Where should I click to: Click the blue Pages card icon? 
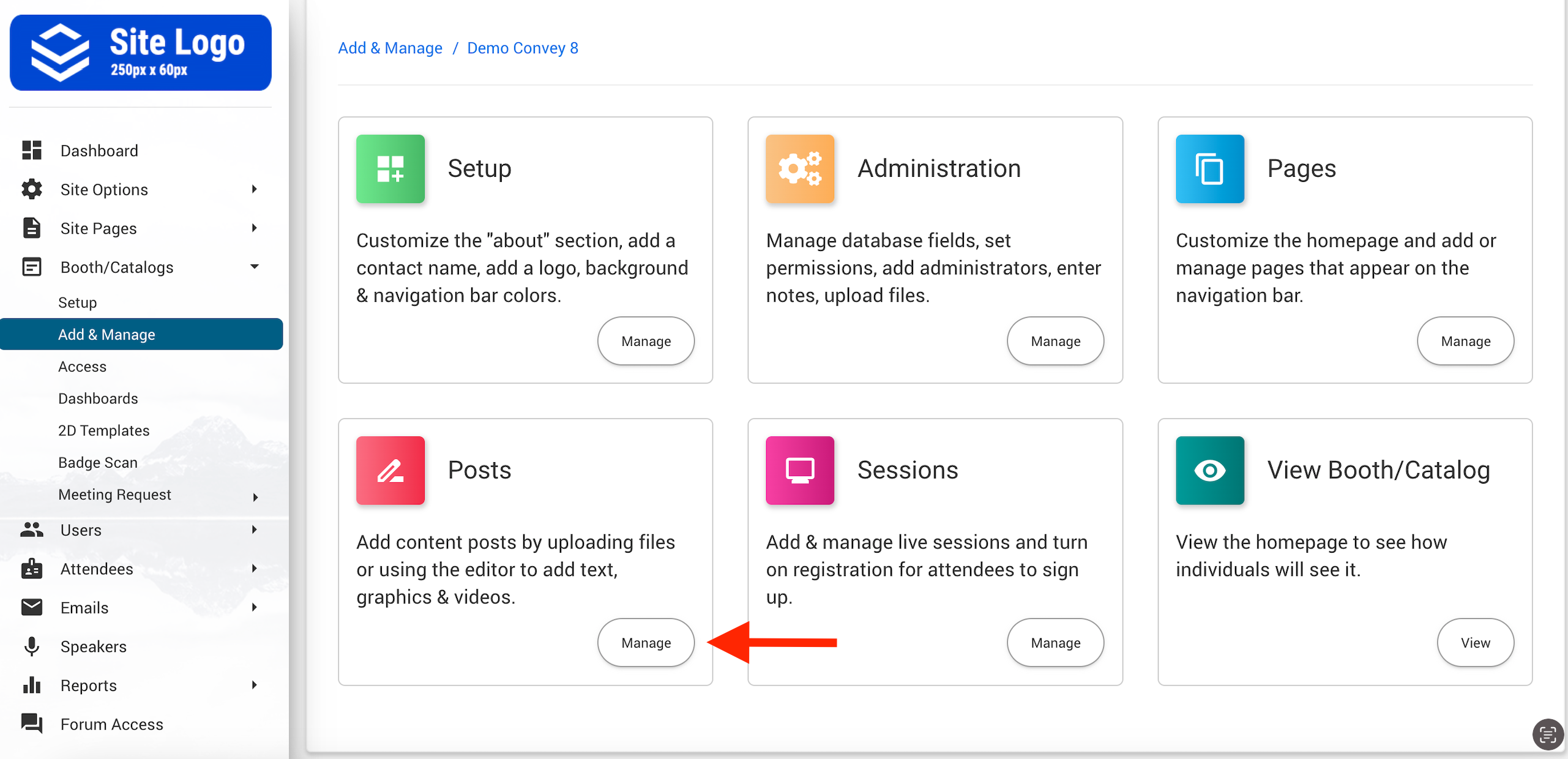pyautogui.click(x=1209, y=168)
